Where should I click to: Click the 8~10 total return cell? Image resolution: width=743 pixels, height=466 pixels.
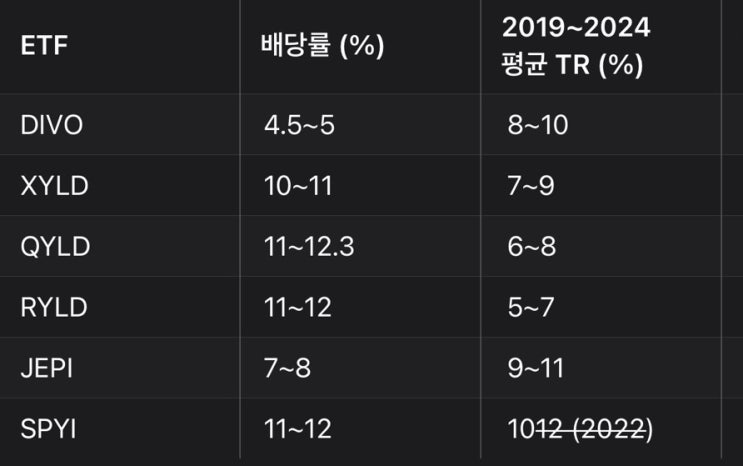tap(538, 125)
